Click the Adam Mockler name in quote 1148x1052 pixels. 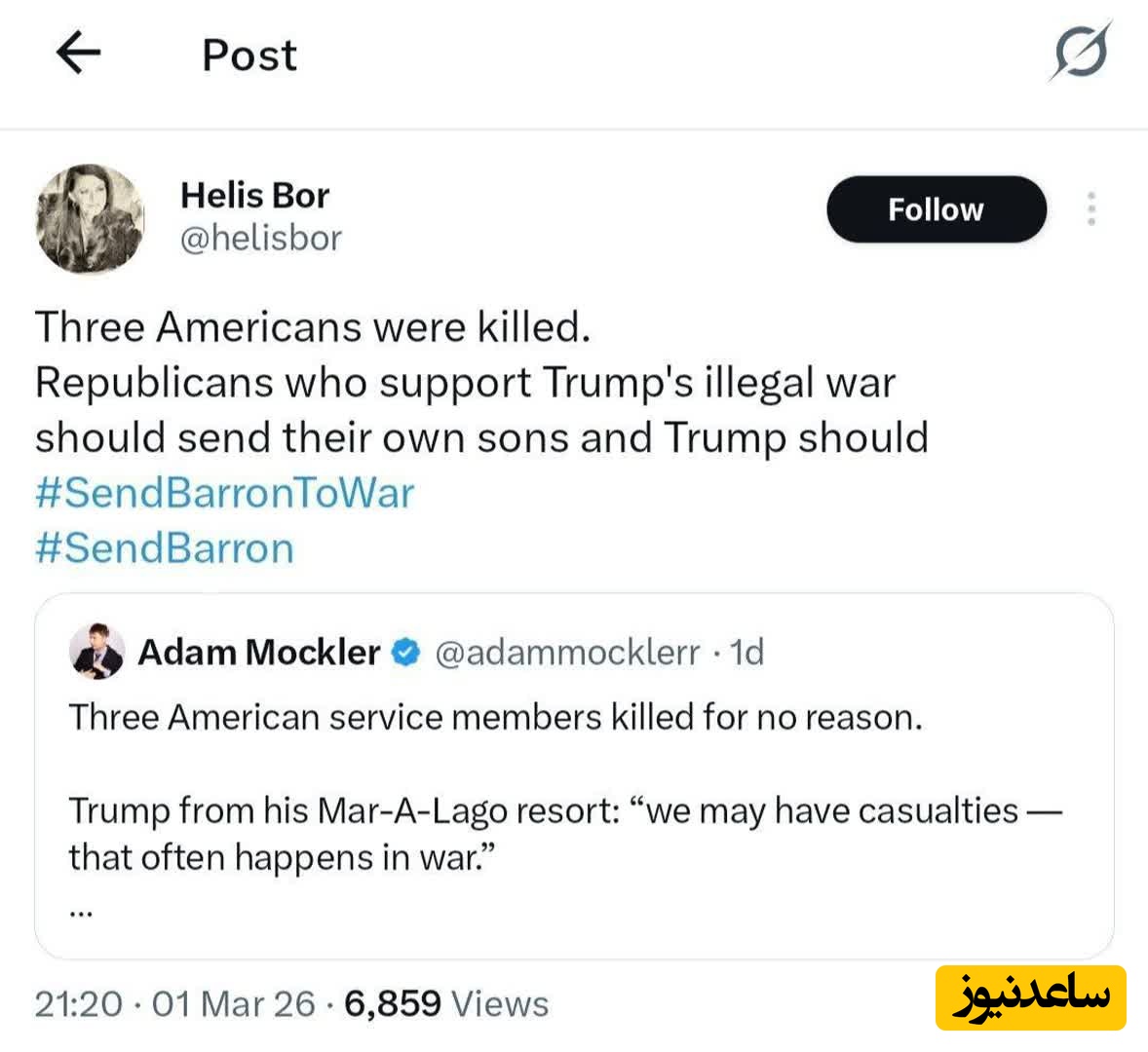pyautogui.click(x=258, y=653)
